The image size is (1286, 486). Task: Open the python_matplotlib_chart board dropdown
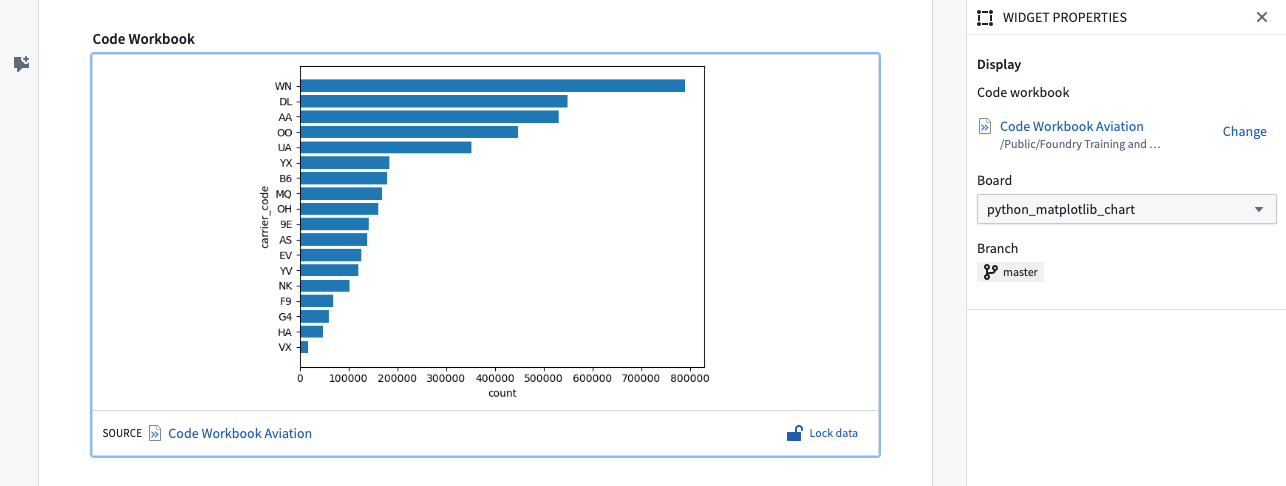click(1126, 209)
